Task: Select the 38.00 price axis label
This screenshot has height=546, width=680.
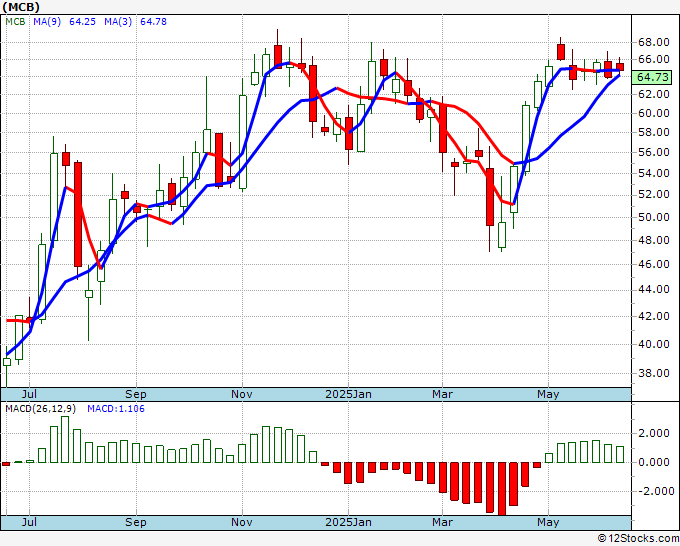Action: pos(653,373)
